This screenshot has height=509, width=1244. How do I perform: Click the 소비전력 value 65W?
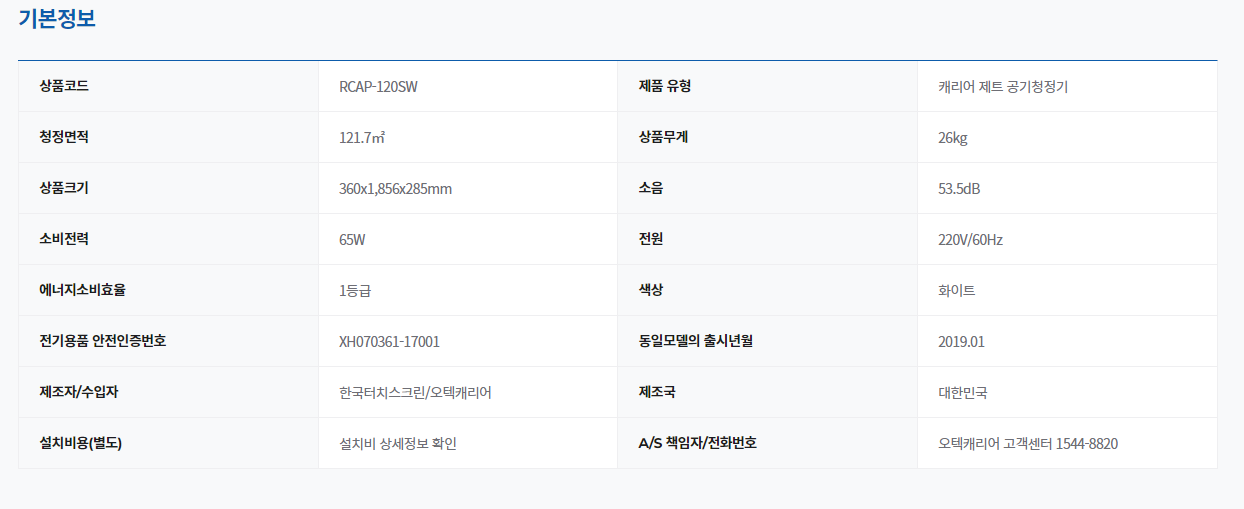[x=353, y=240]
